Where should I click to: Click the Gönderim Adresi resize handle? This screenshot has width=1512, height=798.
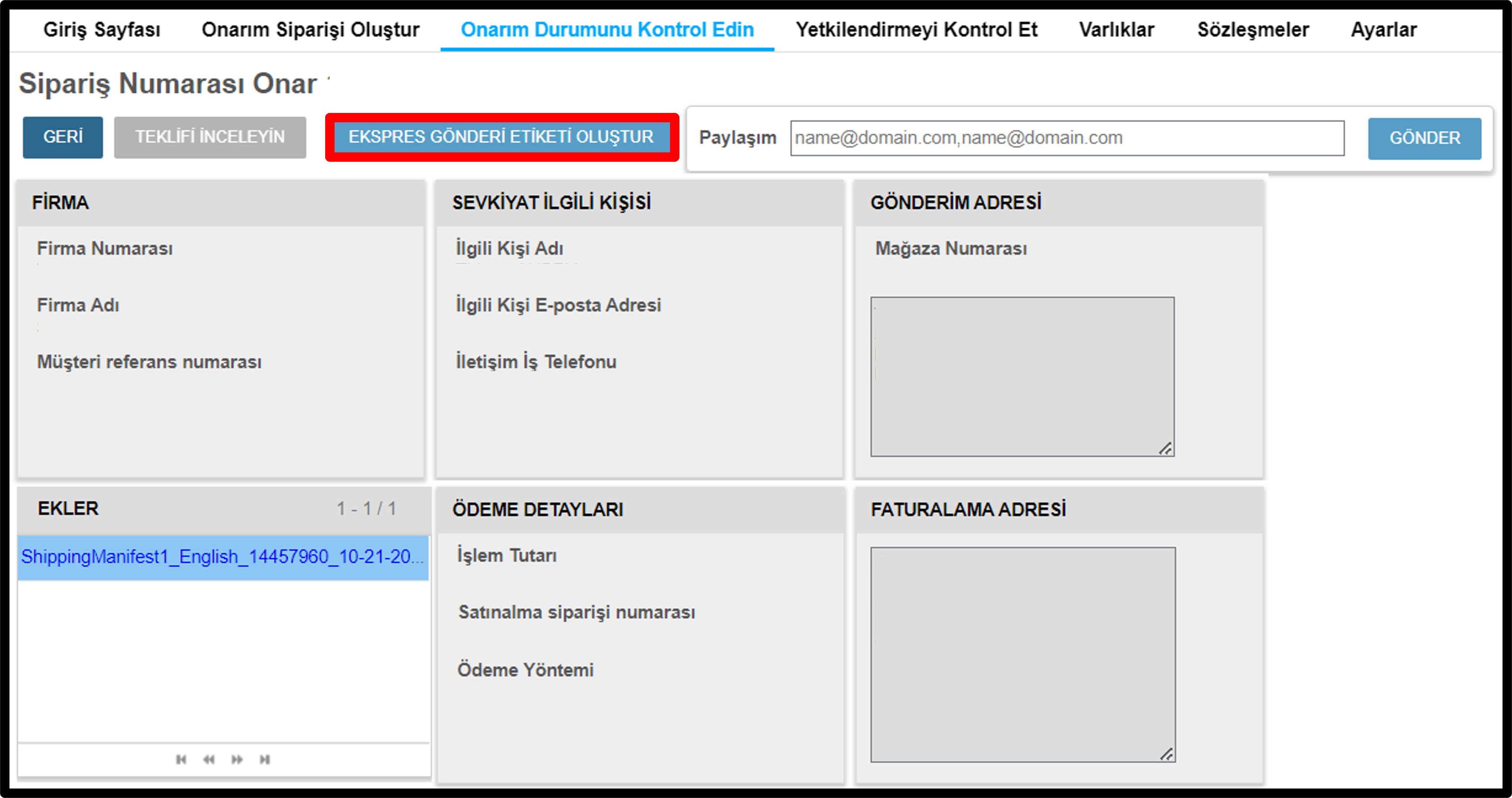click(x=1166, y=449)
